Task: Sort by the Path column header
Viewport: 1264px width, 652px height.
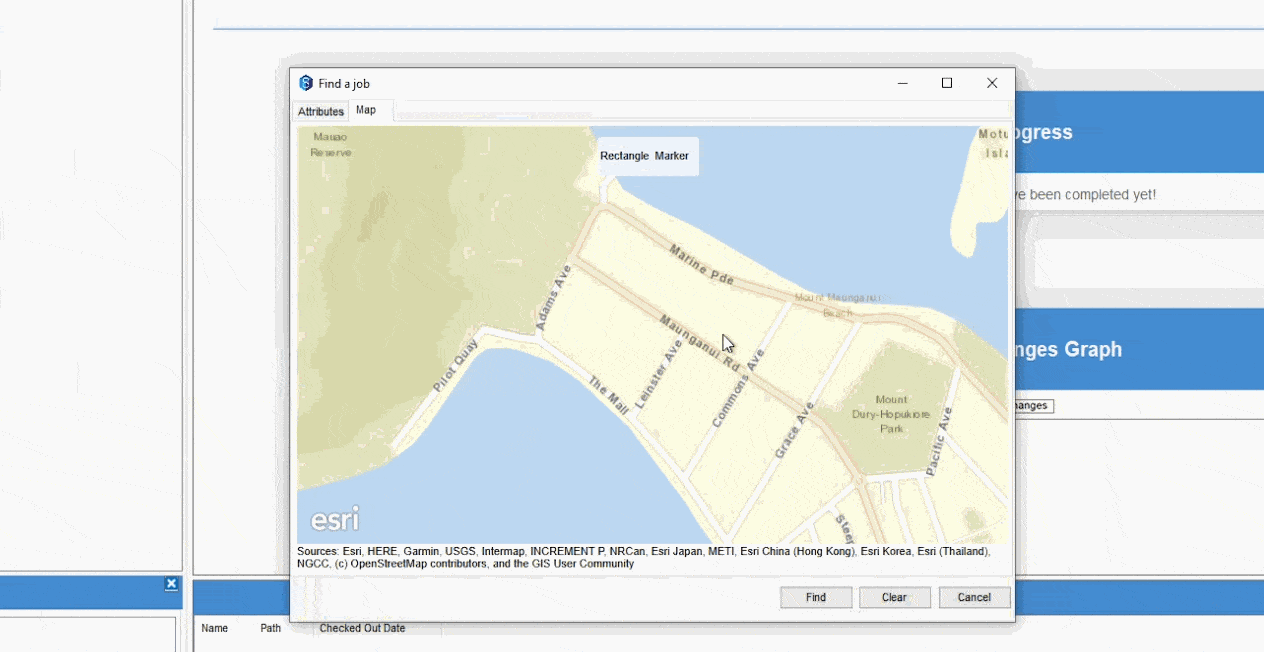Action: pyautogui.click(x=271, y=628)
